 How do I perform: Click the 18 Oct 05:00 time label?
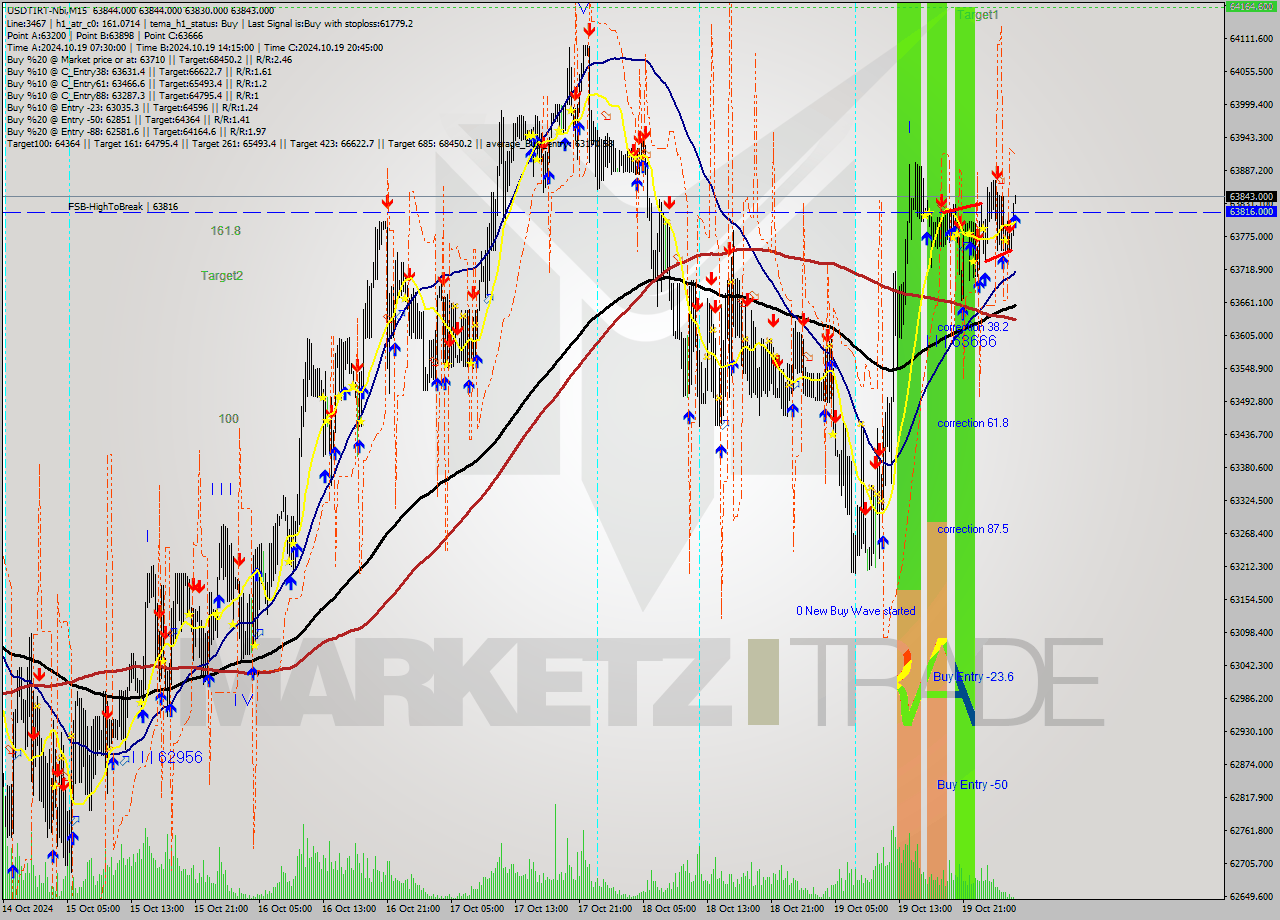[667, 909]
